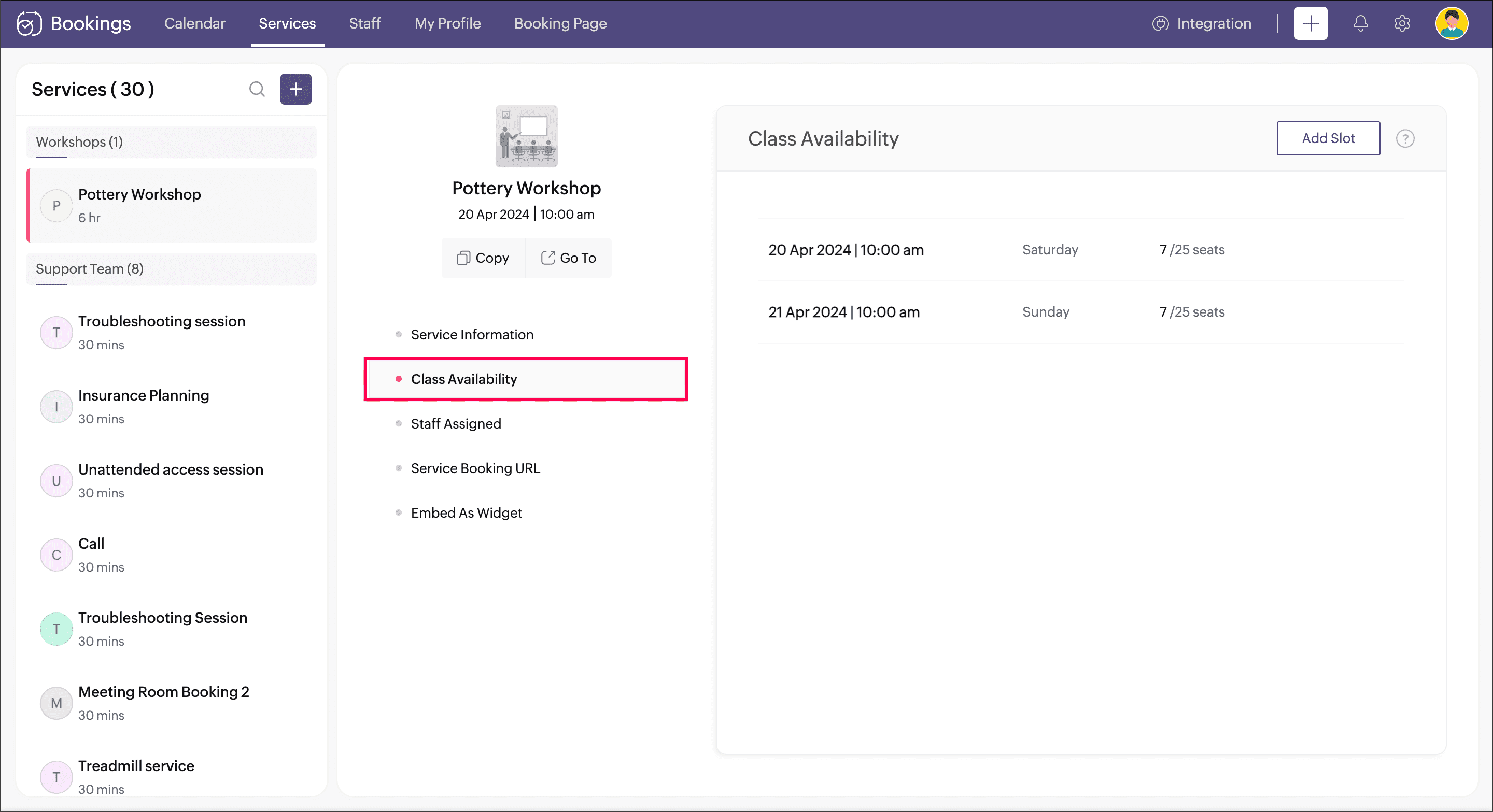Viewport: 1493px width, 812px height.
Task: Select Troubleshooting session service
Action: coord(172,333)
